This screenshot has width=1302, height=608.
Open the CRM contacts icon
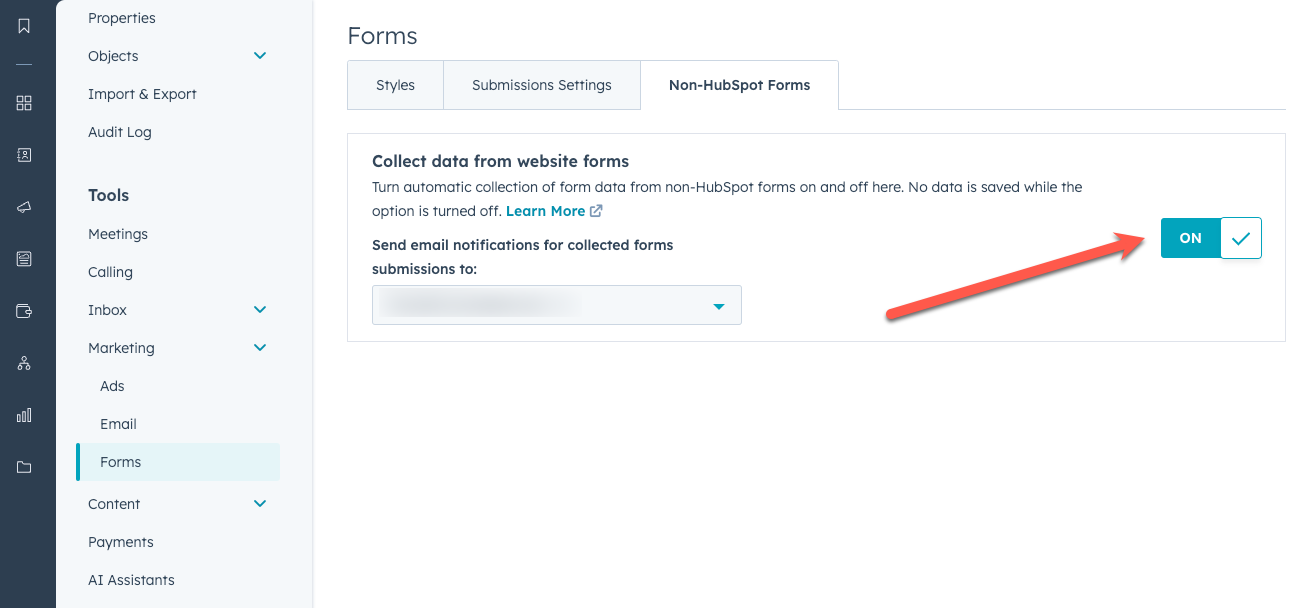coord(24,155)
